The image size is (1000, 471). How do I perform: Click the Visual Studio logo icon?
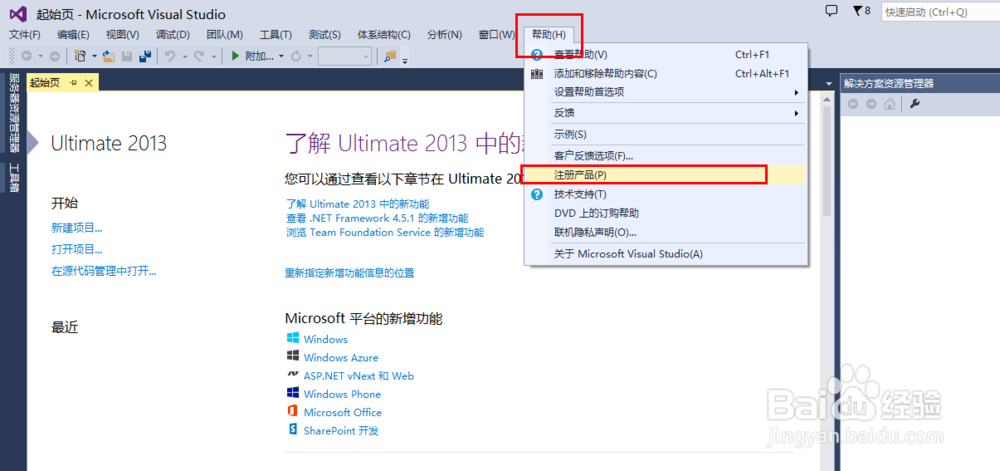[17, 13]
